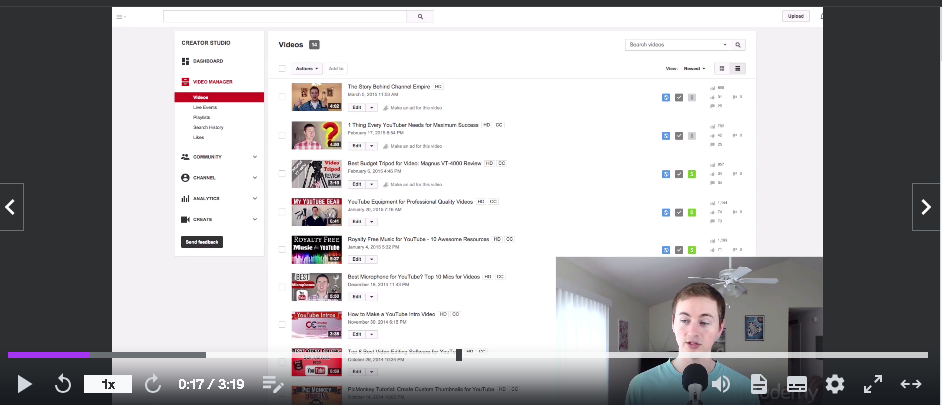Rewind the lecture a few seconds

63,384
